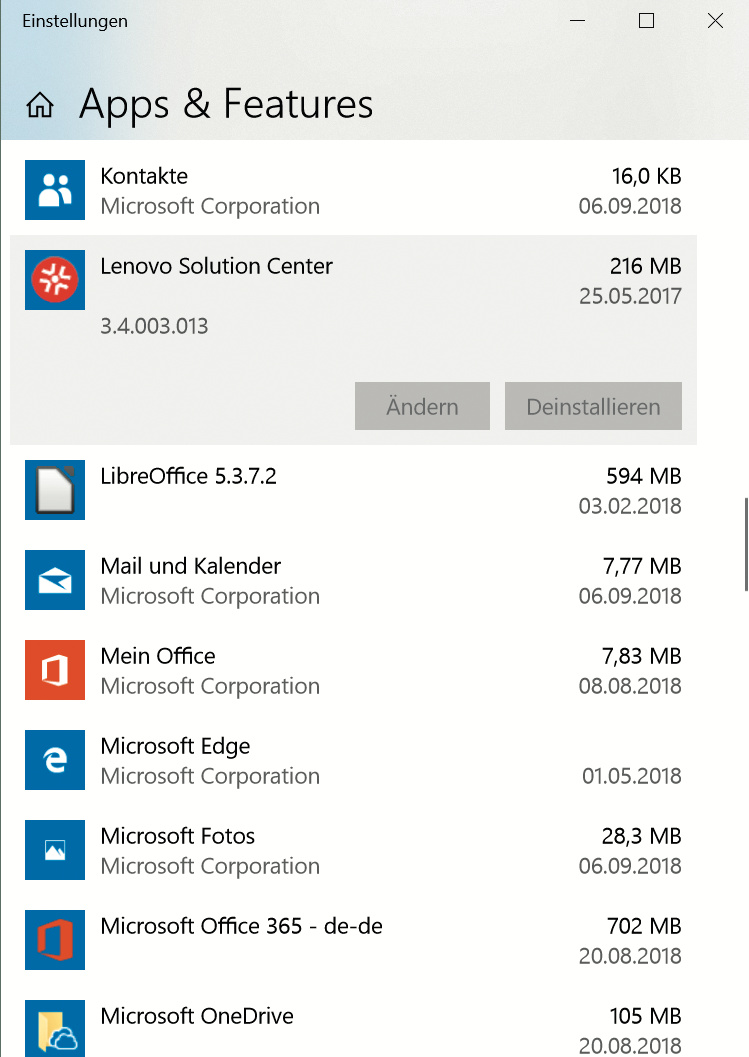Click the vertical scrollbar thumb
Screen dimensions: 749x1057
[x=745, y=545]
